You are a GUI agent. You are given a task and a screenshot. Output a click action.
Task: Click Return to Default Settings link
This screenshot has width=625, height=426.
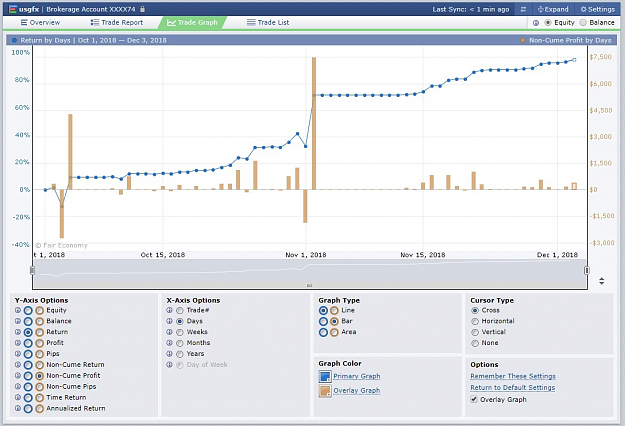[x=513, y=387]
